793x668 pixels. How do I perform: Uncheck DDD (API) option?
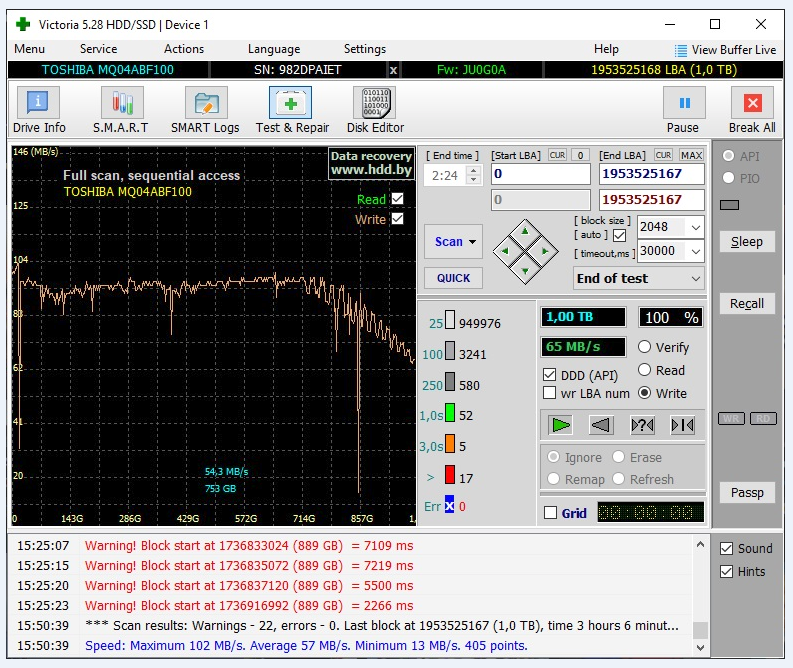[x=549, y=375]
